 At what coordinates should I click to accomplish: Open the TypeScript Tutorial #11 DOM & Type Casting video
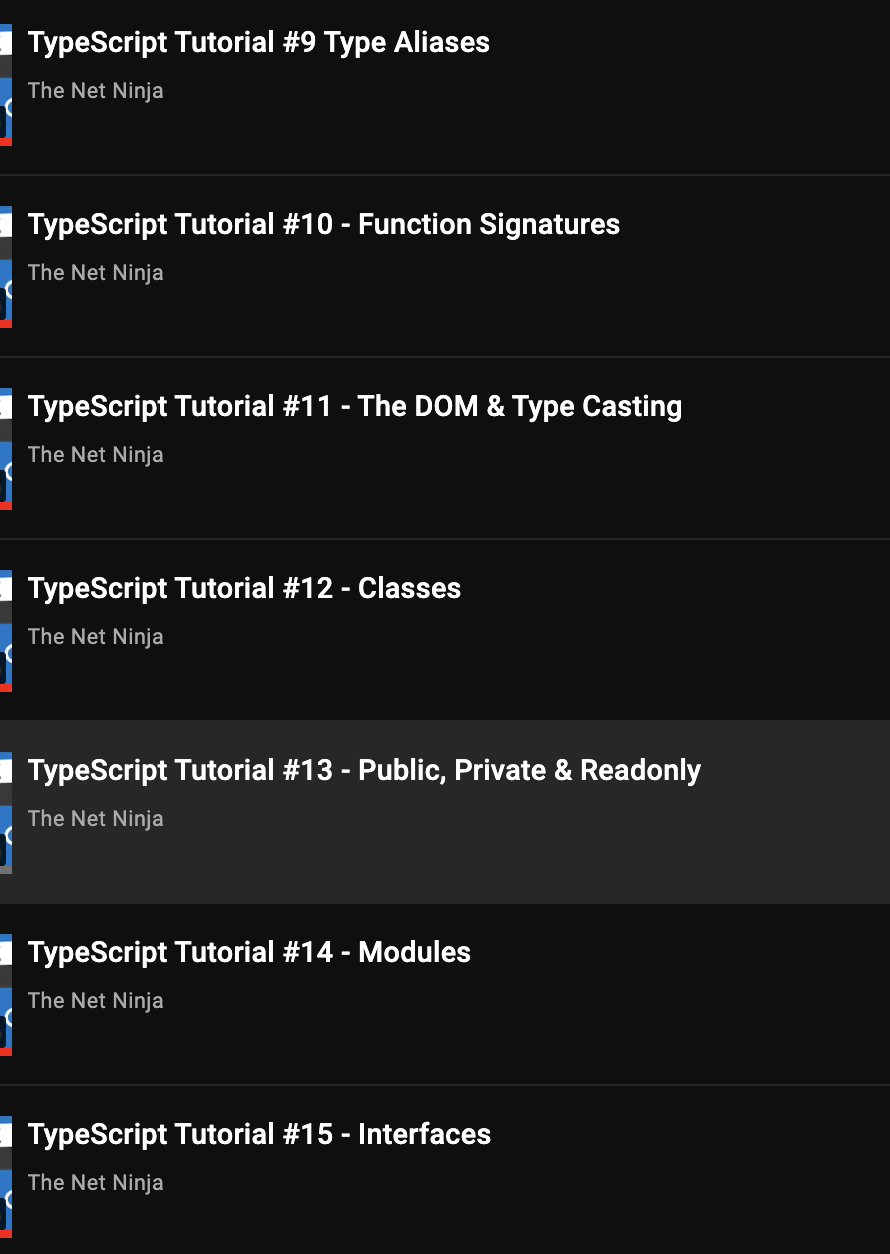point(355,406)
